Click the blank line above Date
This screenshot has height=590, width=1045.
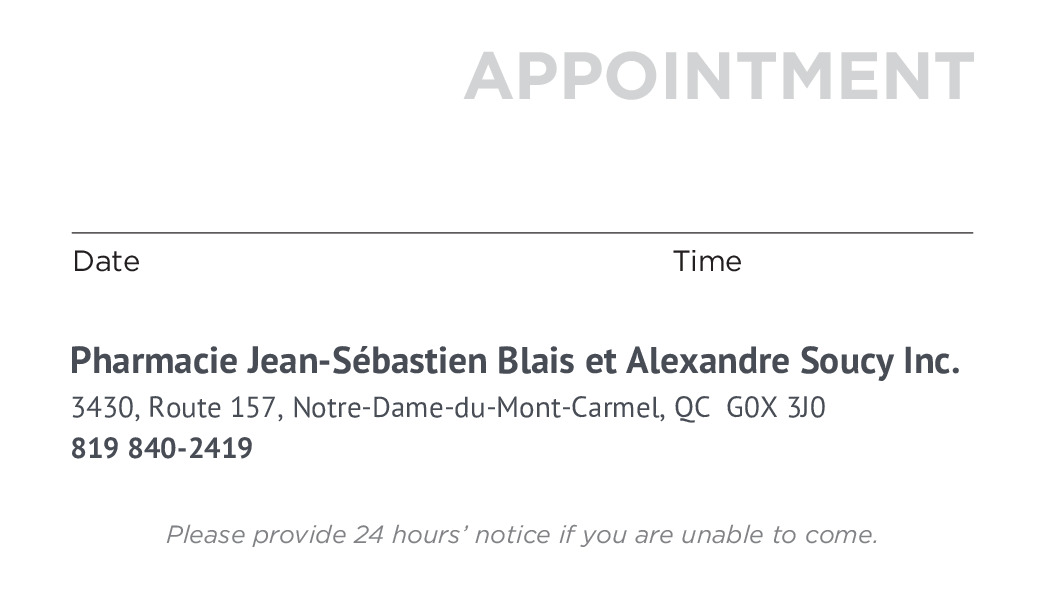(300, 231)
